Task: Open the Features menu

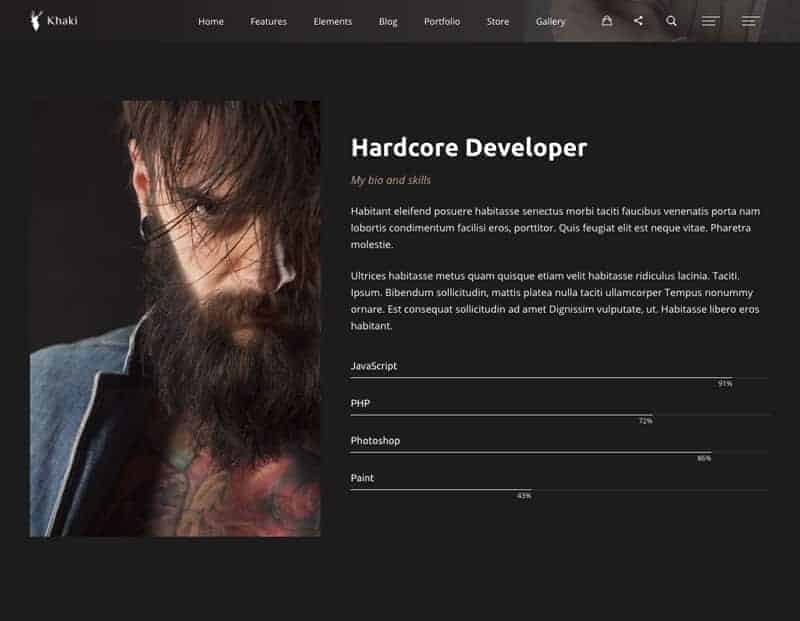Action: (268, 21)
